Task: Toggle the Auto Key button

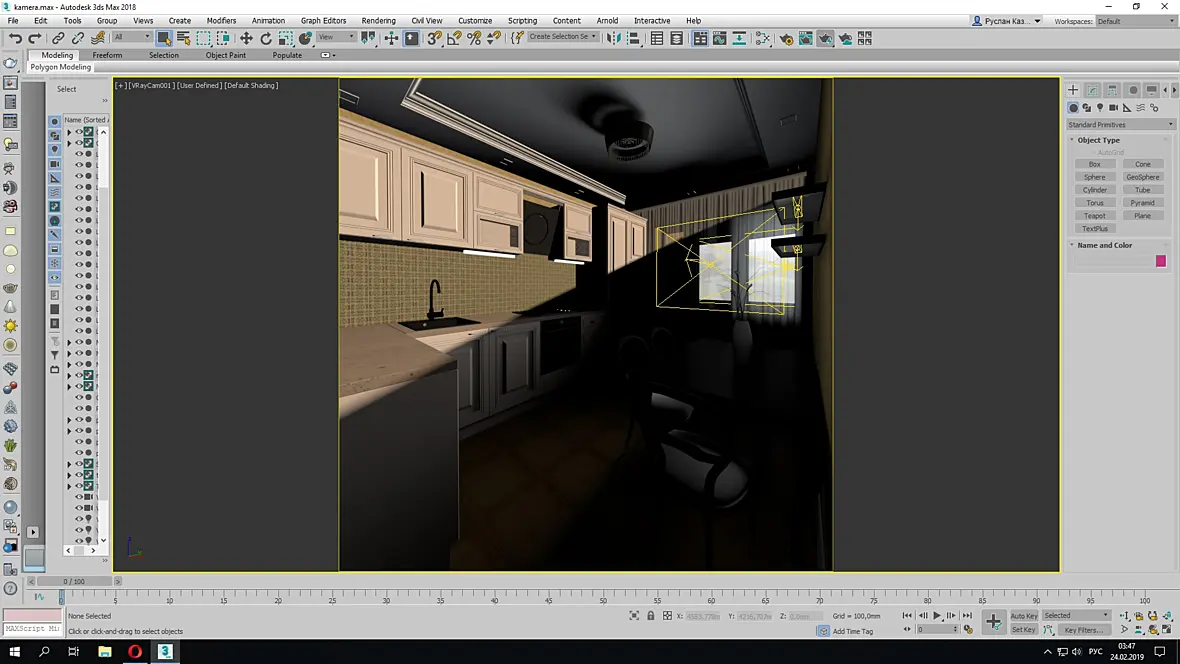Action: (1023, 616)
